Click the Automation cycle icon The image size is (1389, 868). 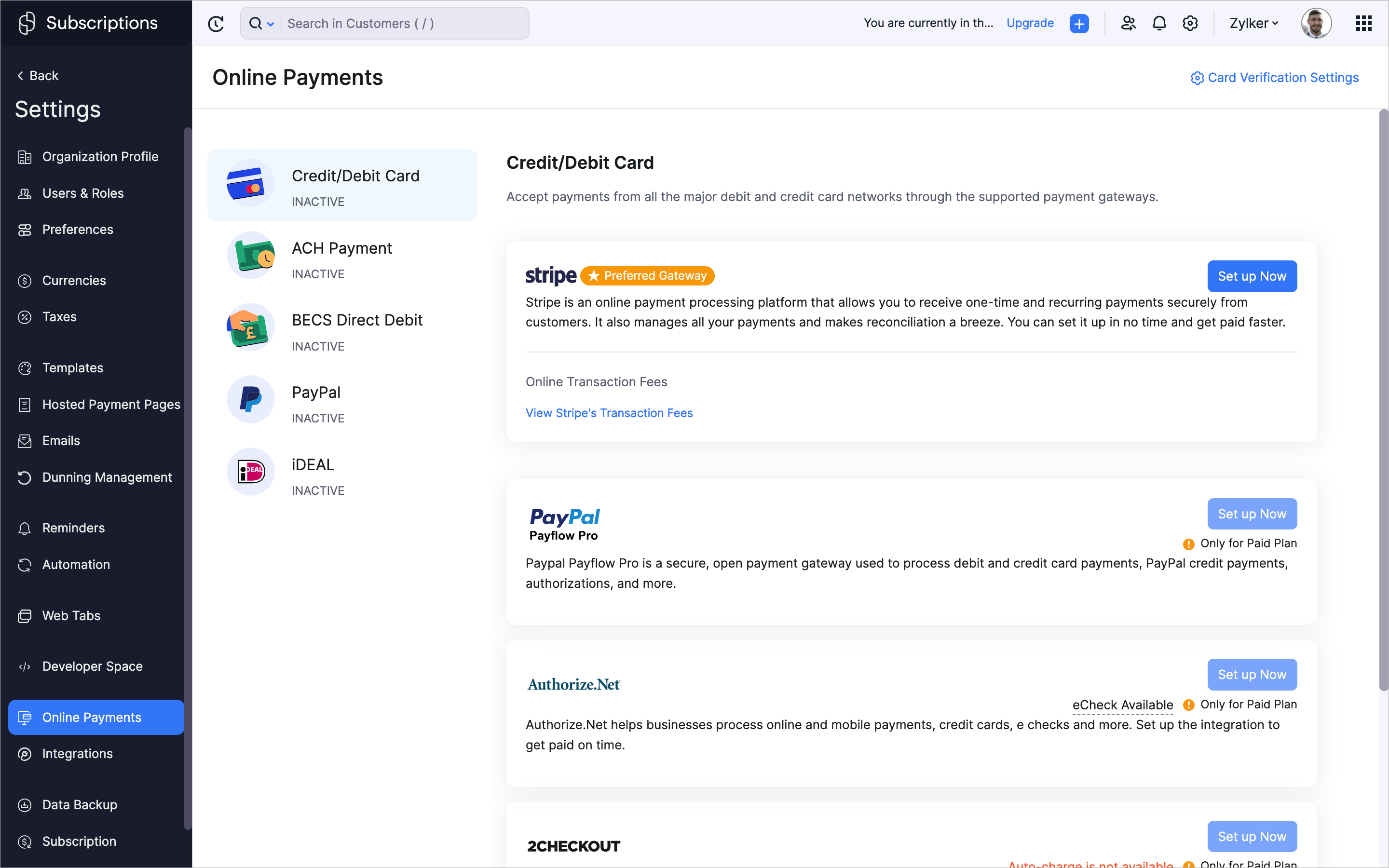(x=25, y=565)
